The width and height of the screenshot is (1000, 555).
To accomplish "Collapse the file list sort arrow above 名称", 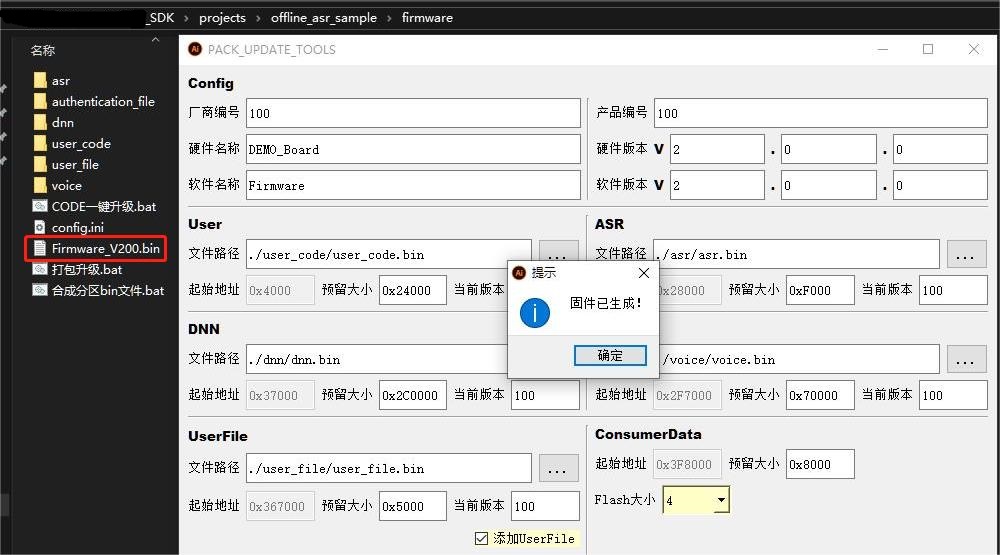I will click(x=155, y=40).
